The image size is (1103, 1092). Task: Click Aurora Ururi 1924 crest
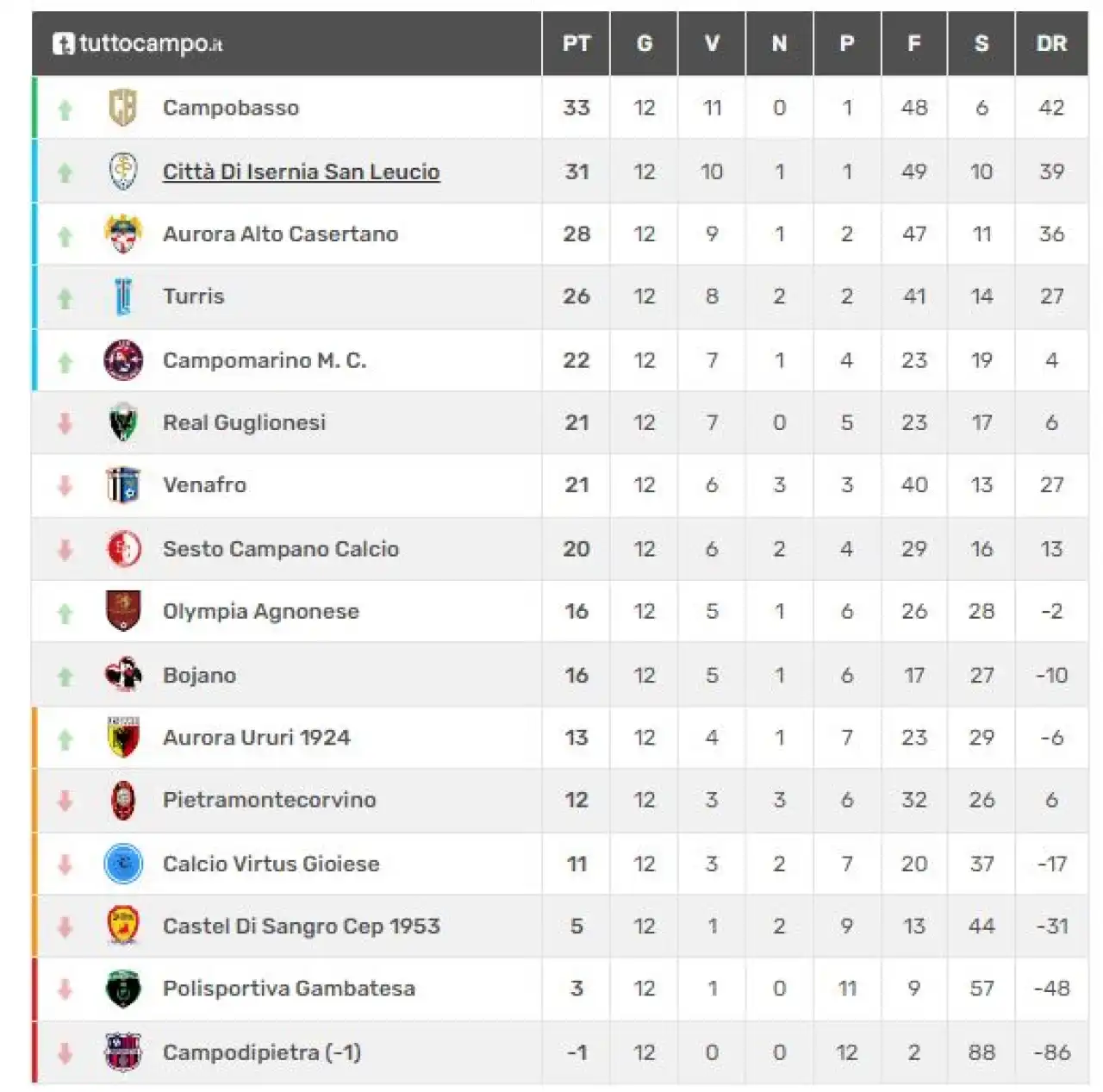(123, 738)
